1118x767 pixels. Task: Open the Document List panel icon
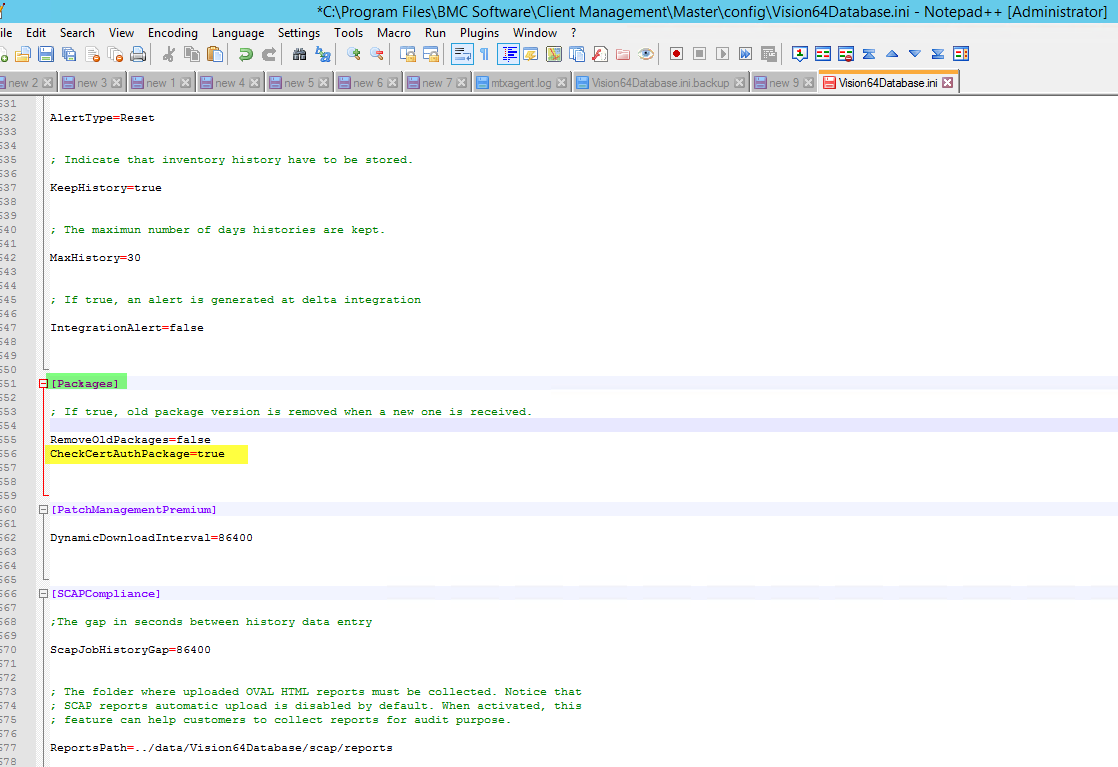[x=577, y=54]
